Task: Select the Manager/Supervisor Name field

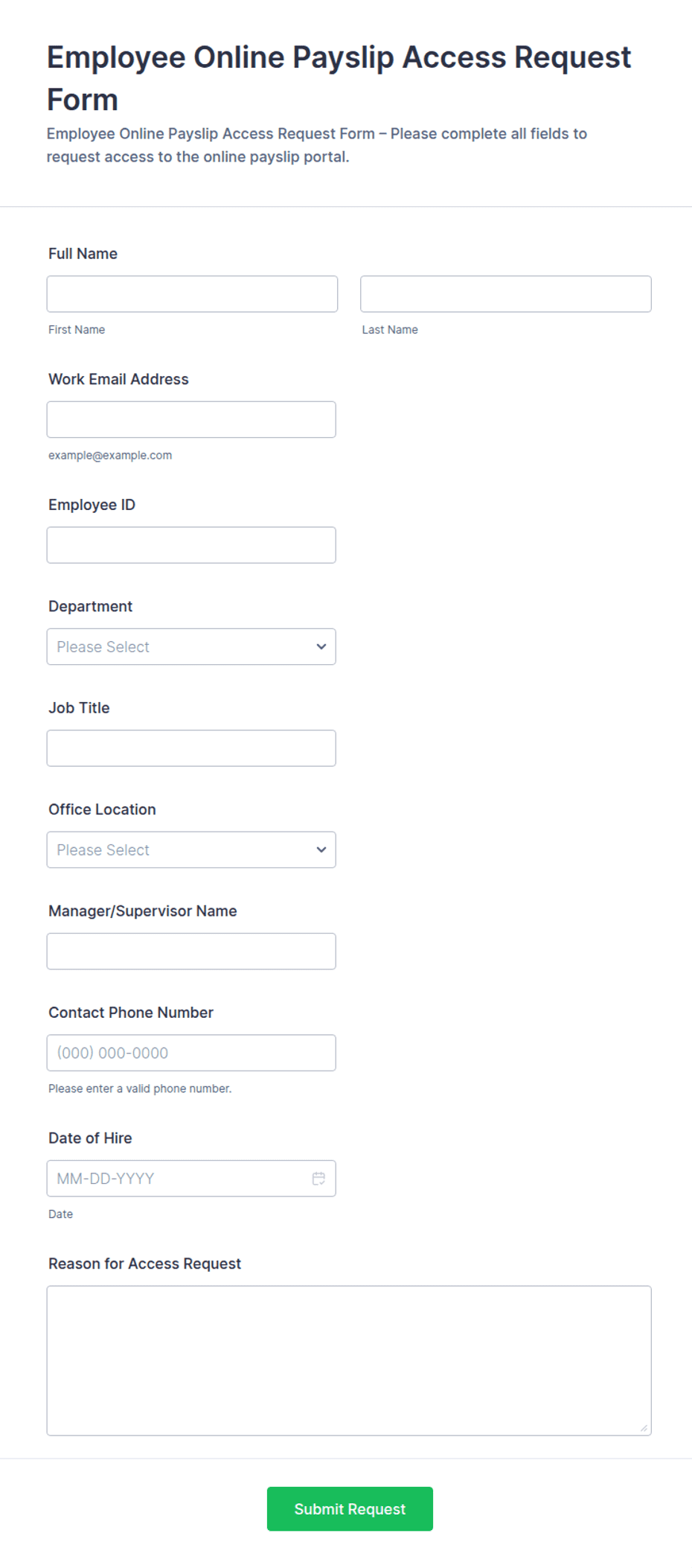Action: [x=191, y=951]
